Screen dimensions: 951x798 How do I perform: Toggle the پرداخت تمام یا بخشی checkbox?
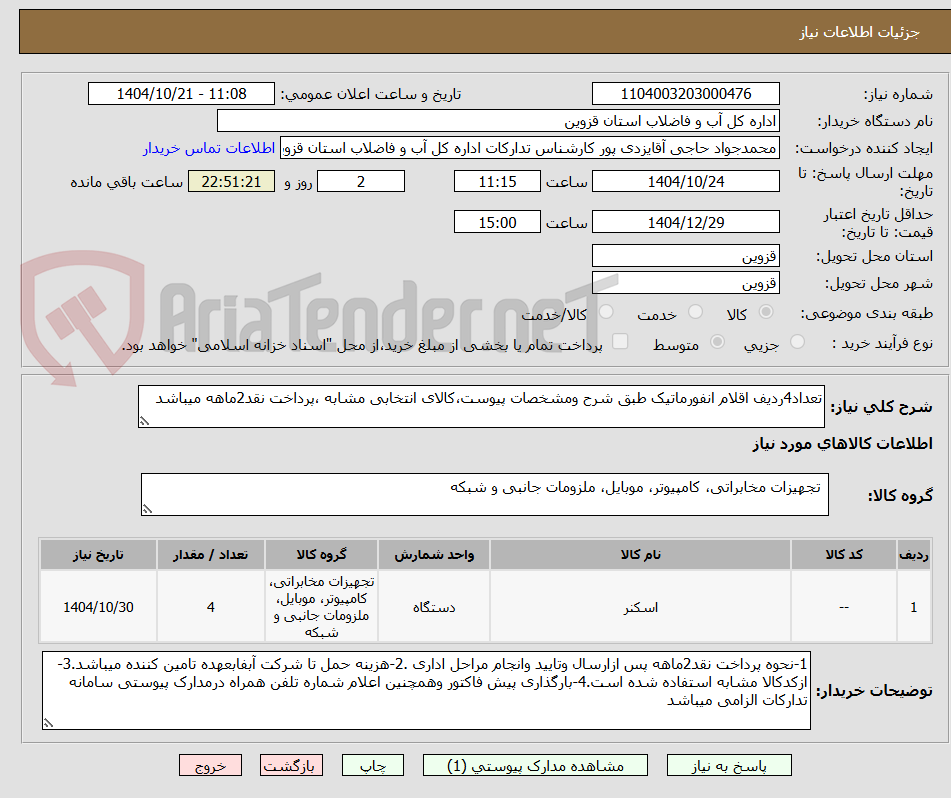click(x=620, y=342)
